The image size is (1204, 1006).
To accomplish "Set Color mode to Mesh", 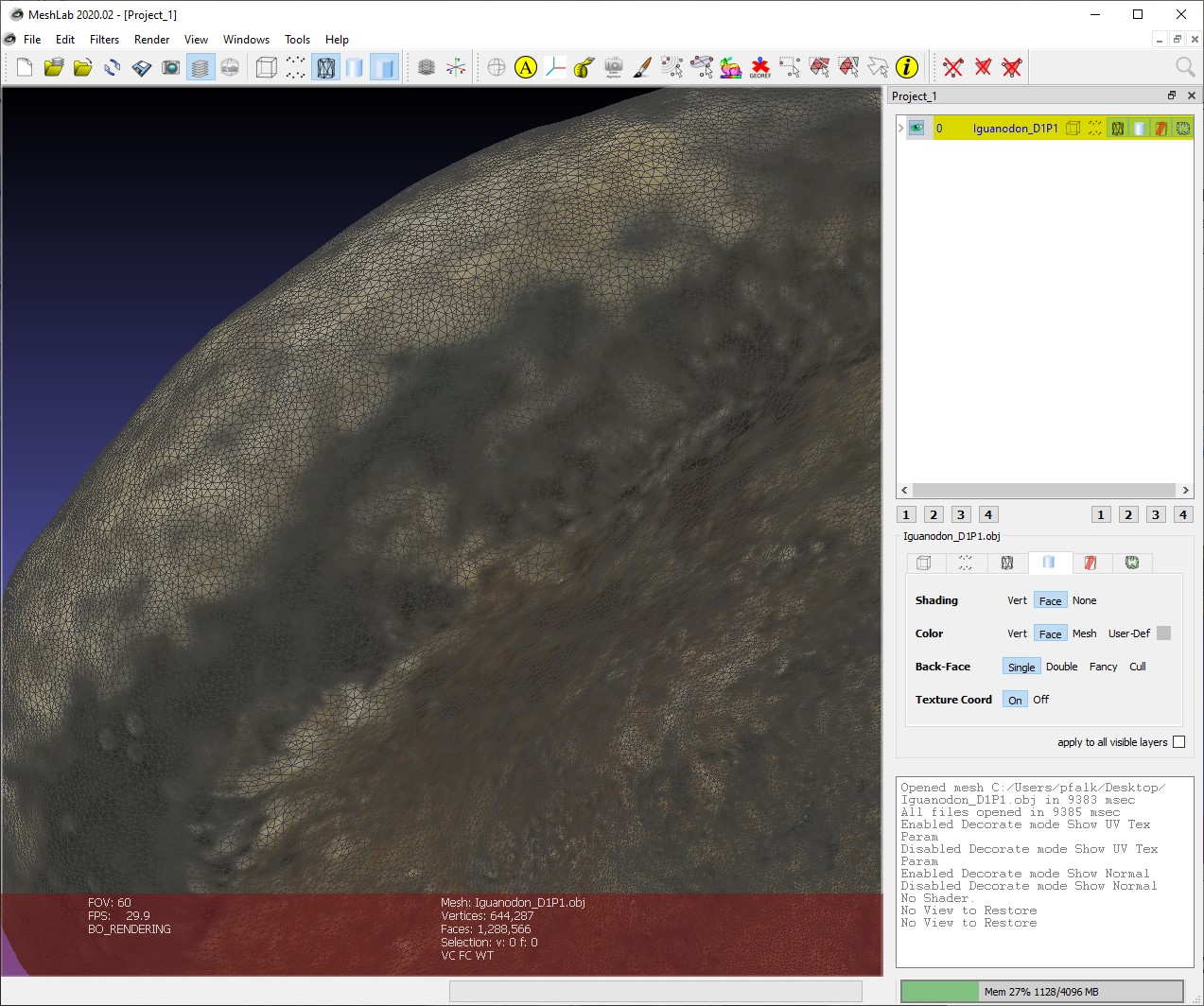I will click(1084, 633).
